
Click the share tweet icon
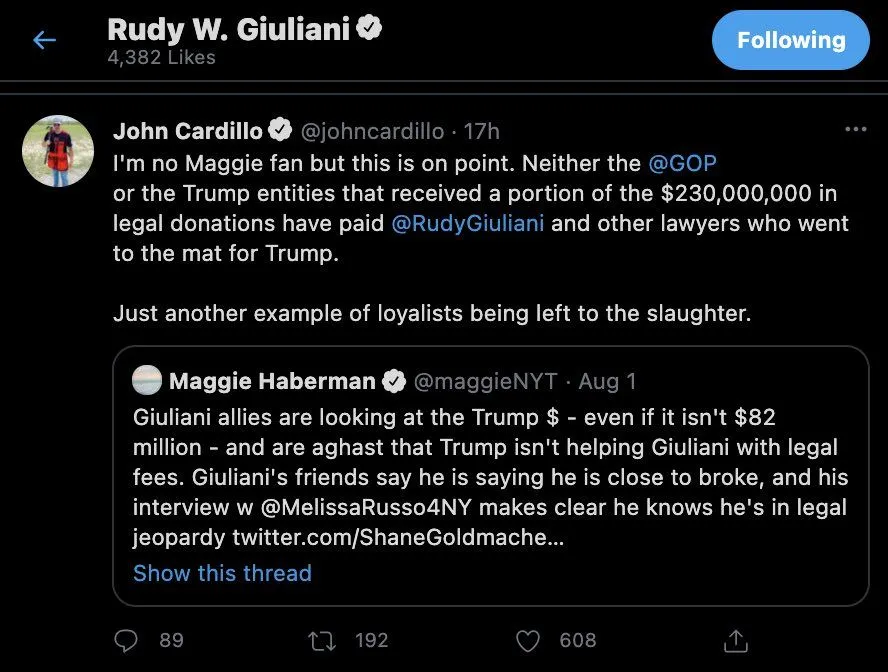click(735, 640)
